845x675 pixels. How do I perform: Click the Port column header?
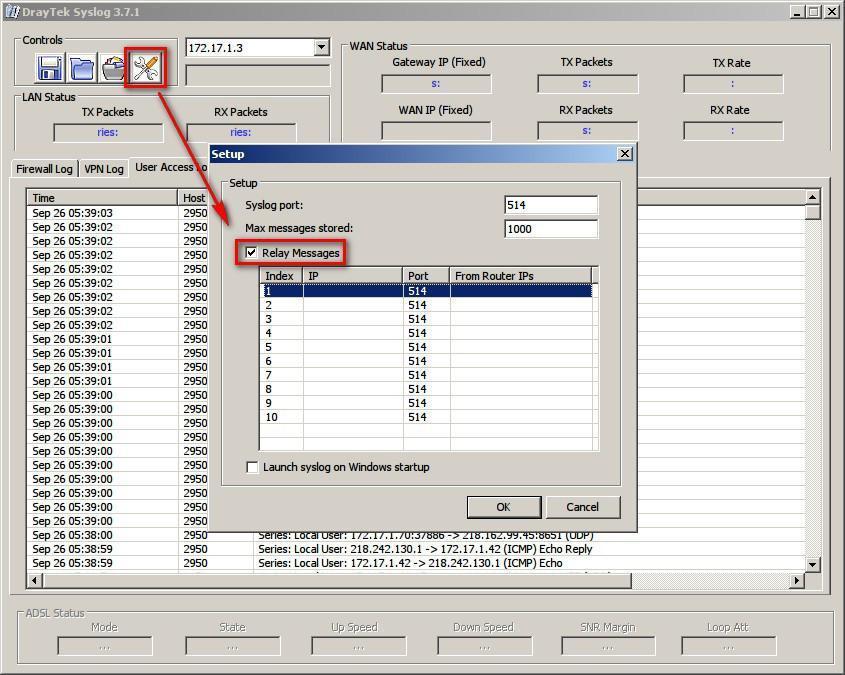click(426, 276)
